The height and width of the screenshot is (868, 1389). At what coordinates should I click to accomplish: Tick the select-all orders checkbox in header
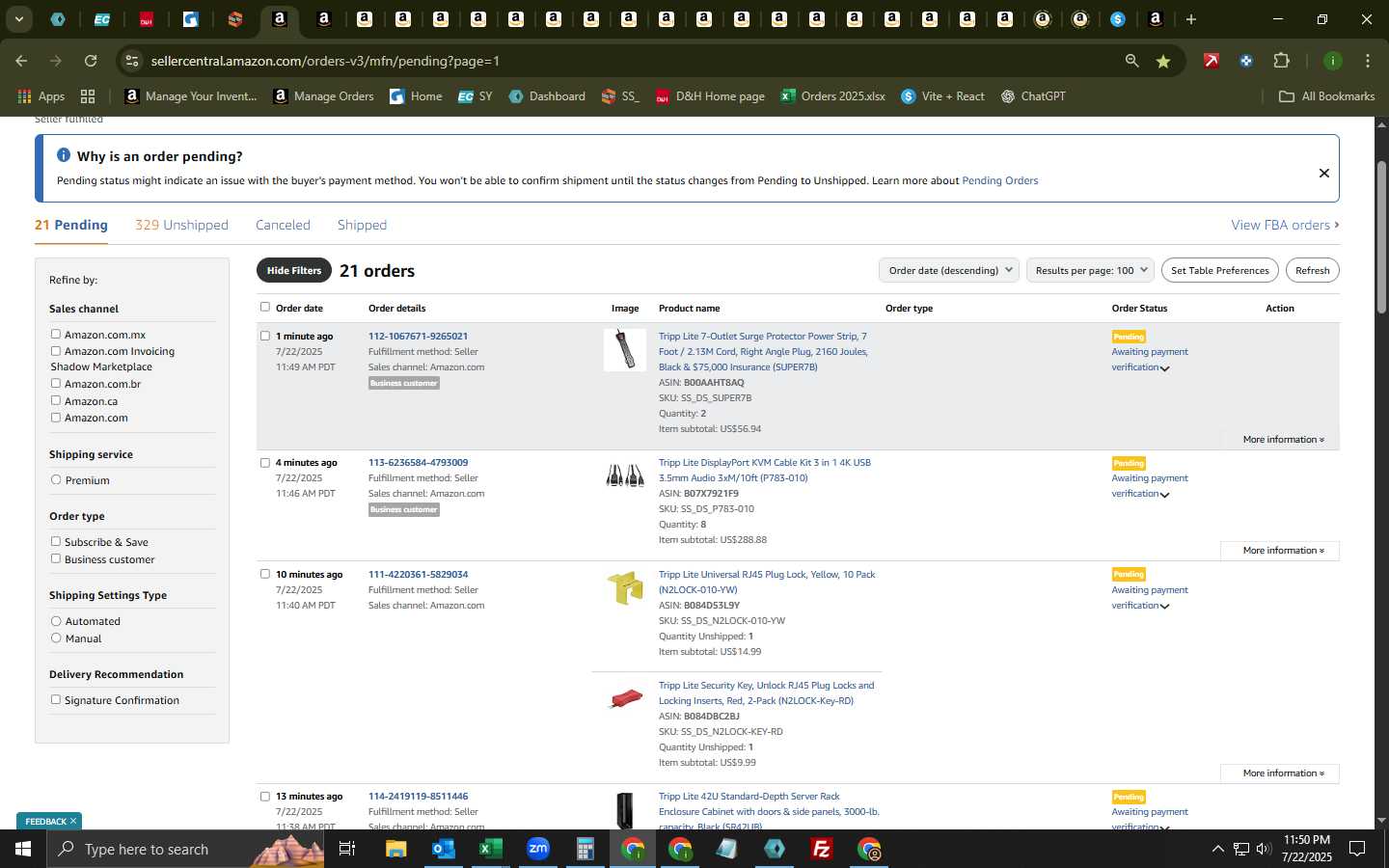click(x=265, y=307)
